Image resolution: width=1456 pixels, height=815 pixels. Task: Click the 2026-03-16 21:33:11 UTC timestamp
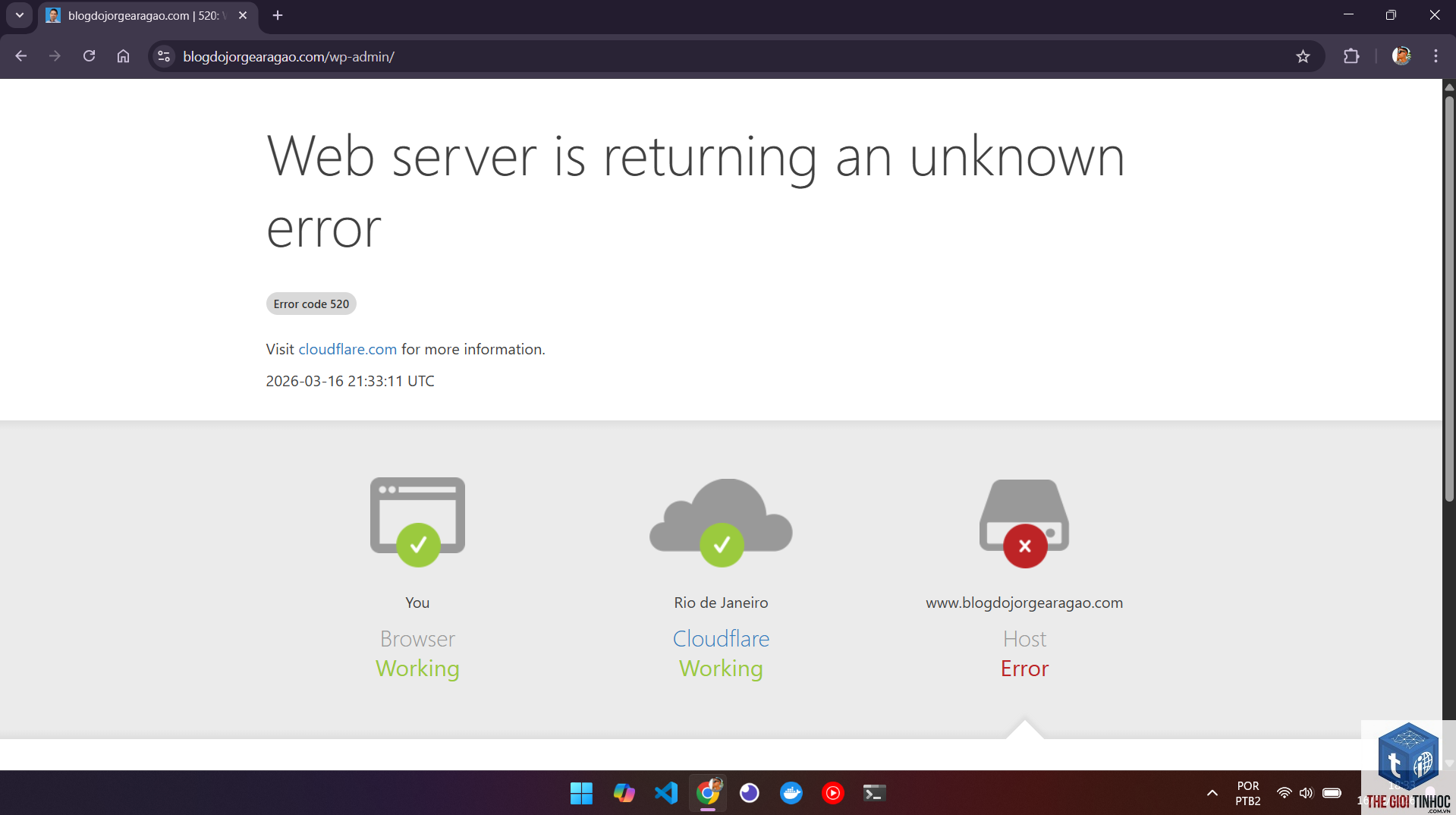point(350,381)
